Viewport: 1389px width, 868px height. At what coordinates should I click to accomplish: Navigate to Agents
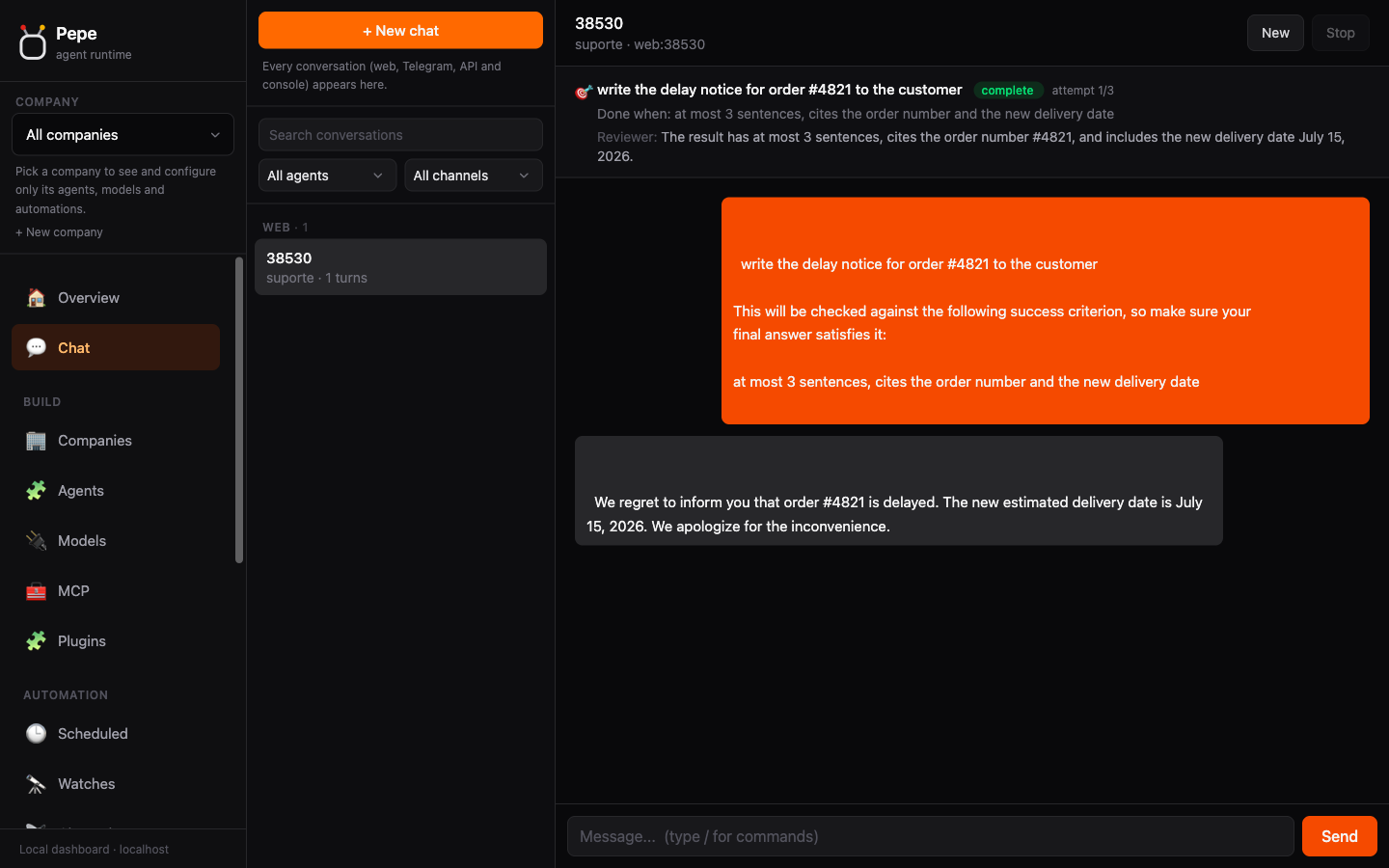pos(116,491)
